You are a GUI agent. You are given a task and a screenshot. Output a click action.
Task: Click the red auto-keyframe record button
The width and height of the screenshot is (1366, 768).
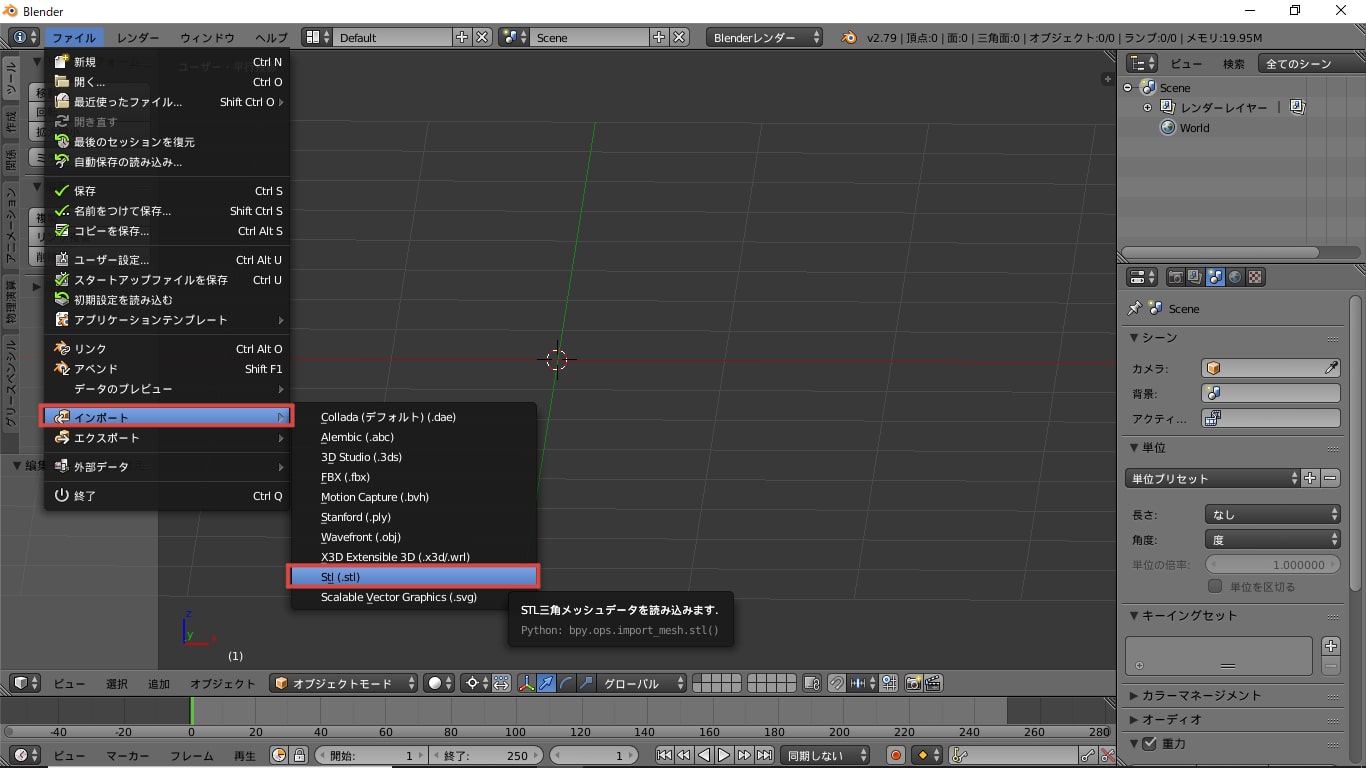(x=896, y=755)
